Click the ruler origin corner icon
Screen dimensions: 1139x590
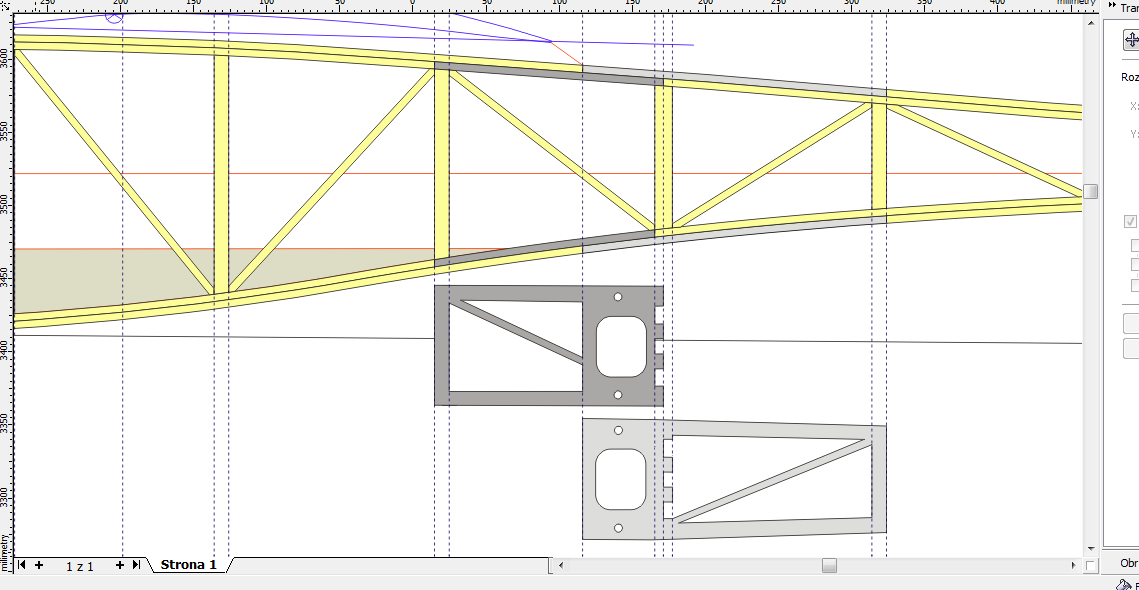6,5
